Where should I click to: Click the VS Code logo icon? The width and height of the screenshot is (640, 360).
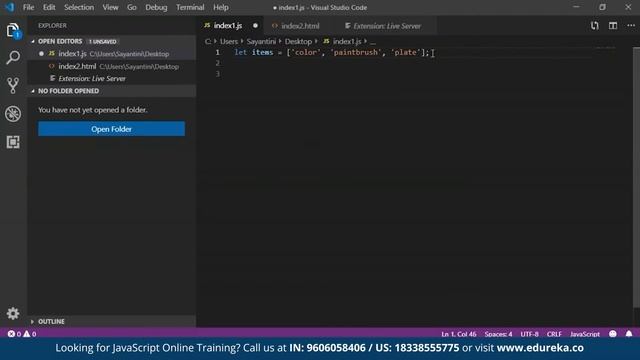coord(10,7)
